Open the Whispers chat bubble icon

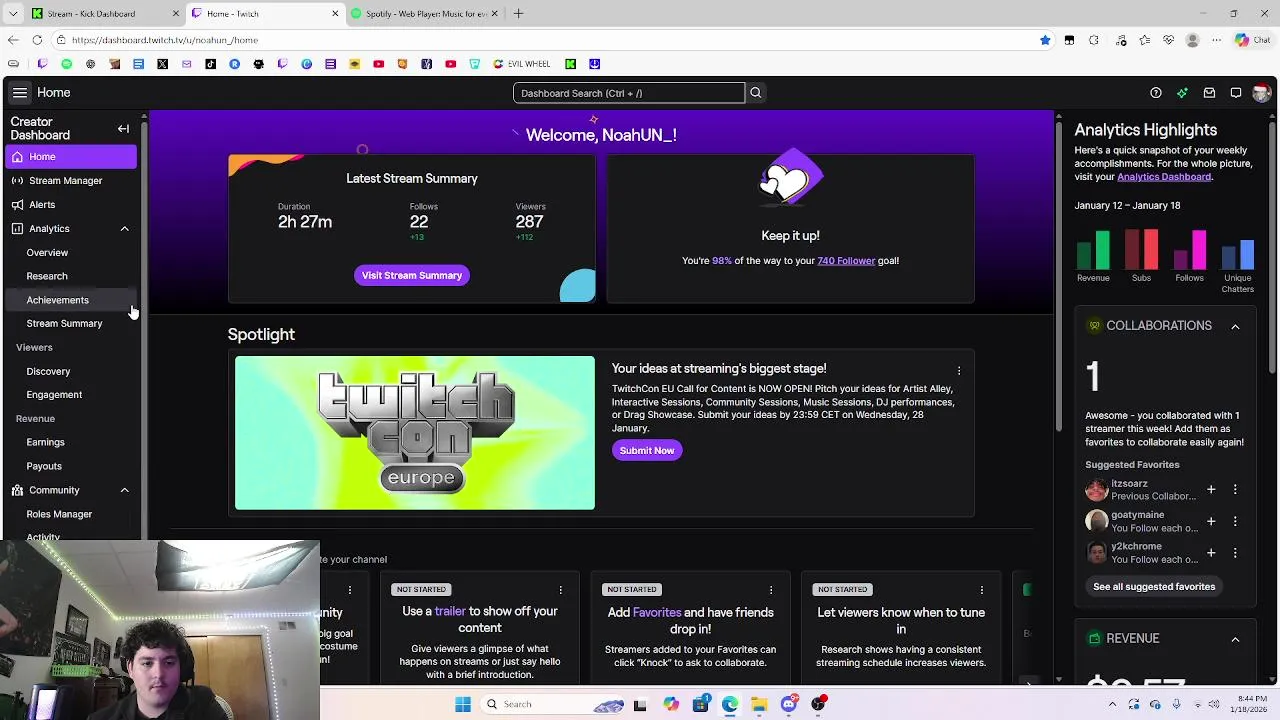click(1236, 93)
